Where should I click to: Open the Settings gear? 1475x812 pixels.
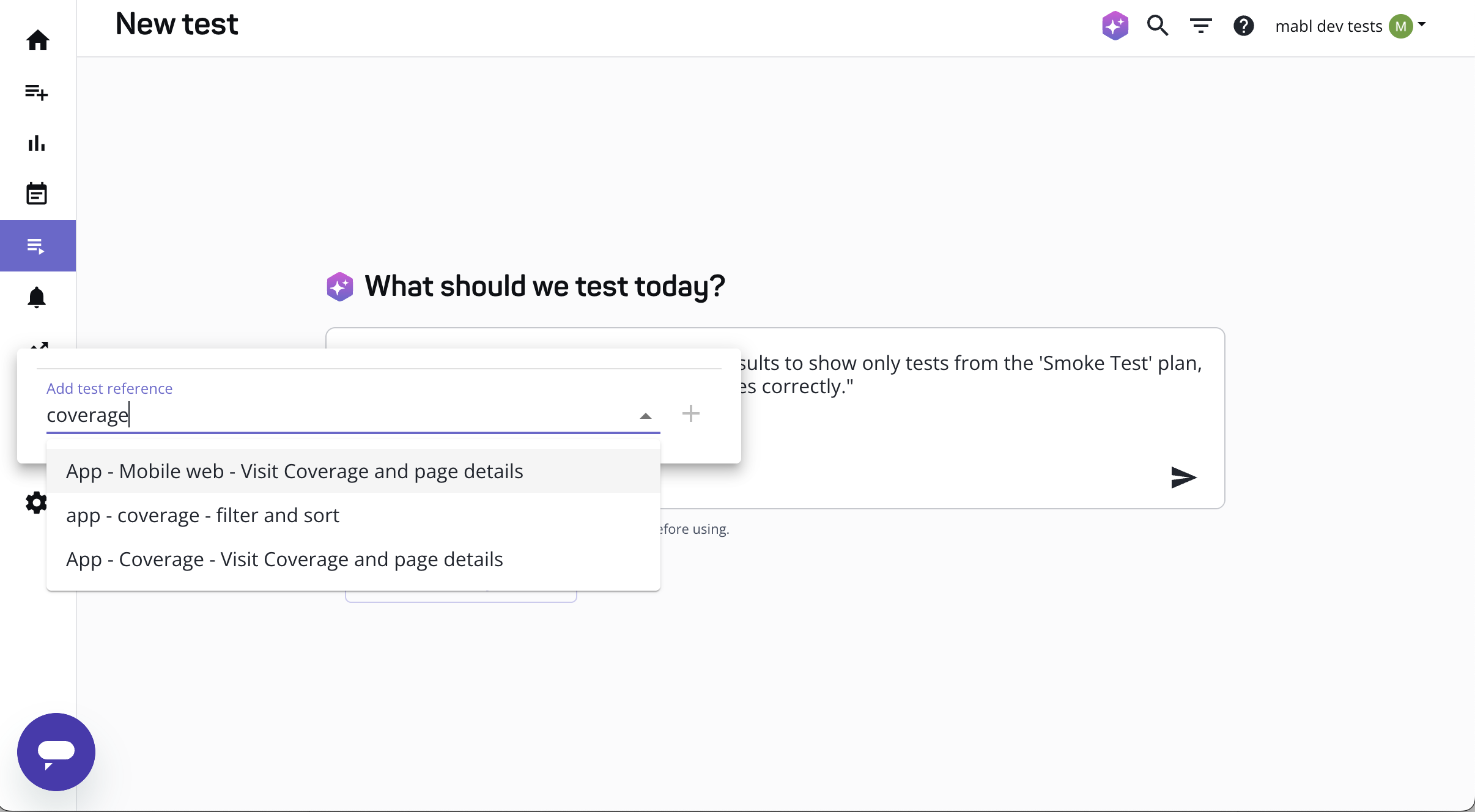point(35,503)
